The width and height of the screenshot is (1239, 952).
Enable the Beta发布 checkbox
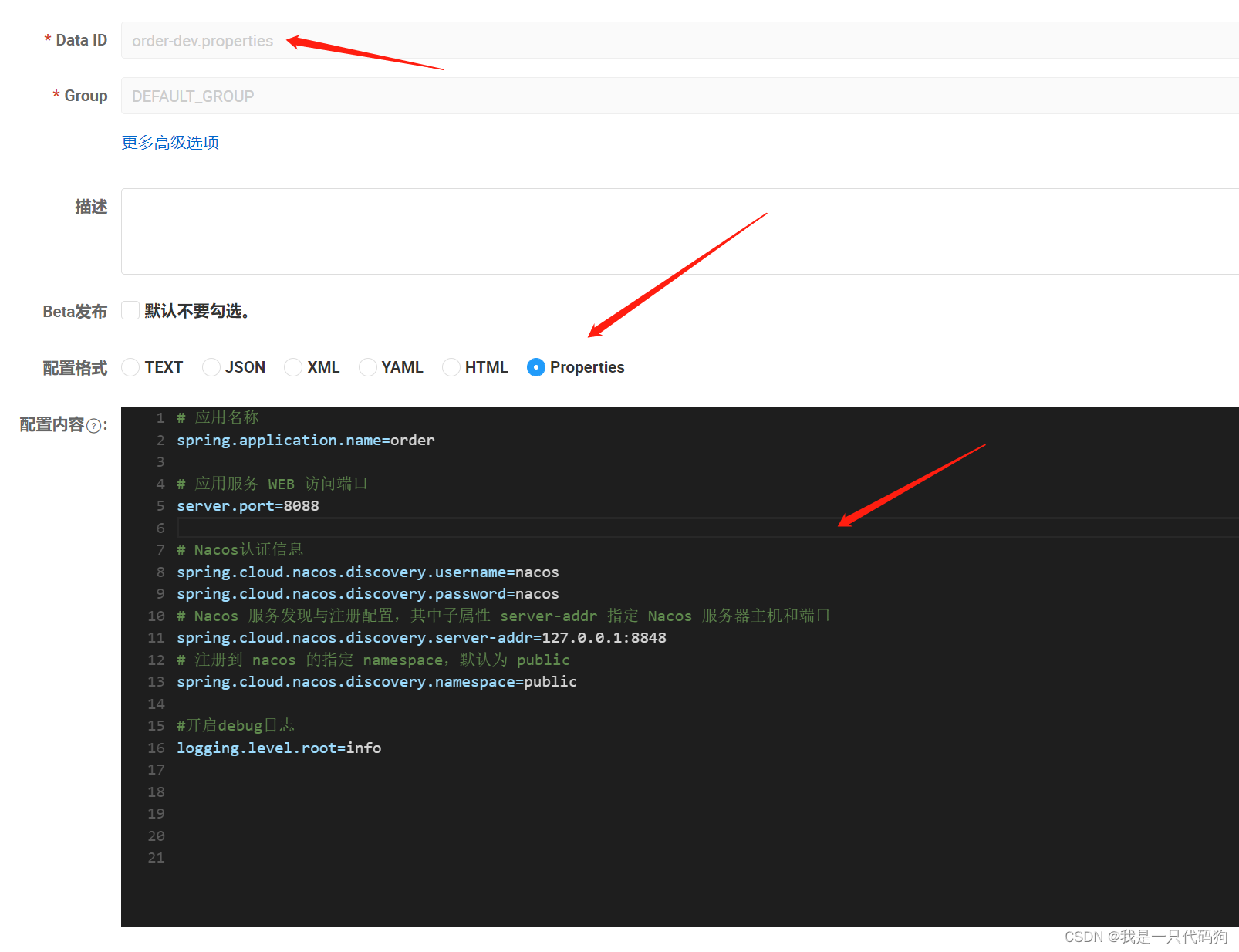[130, 309]
